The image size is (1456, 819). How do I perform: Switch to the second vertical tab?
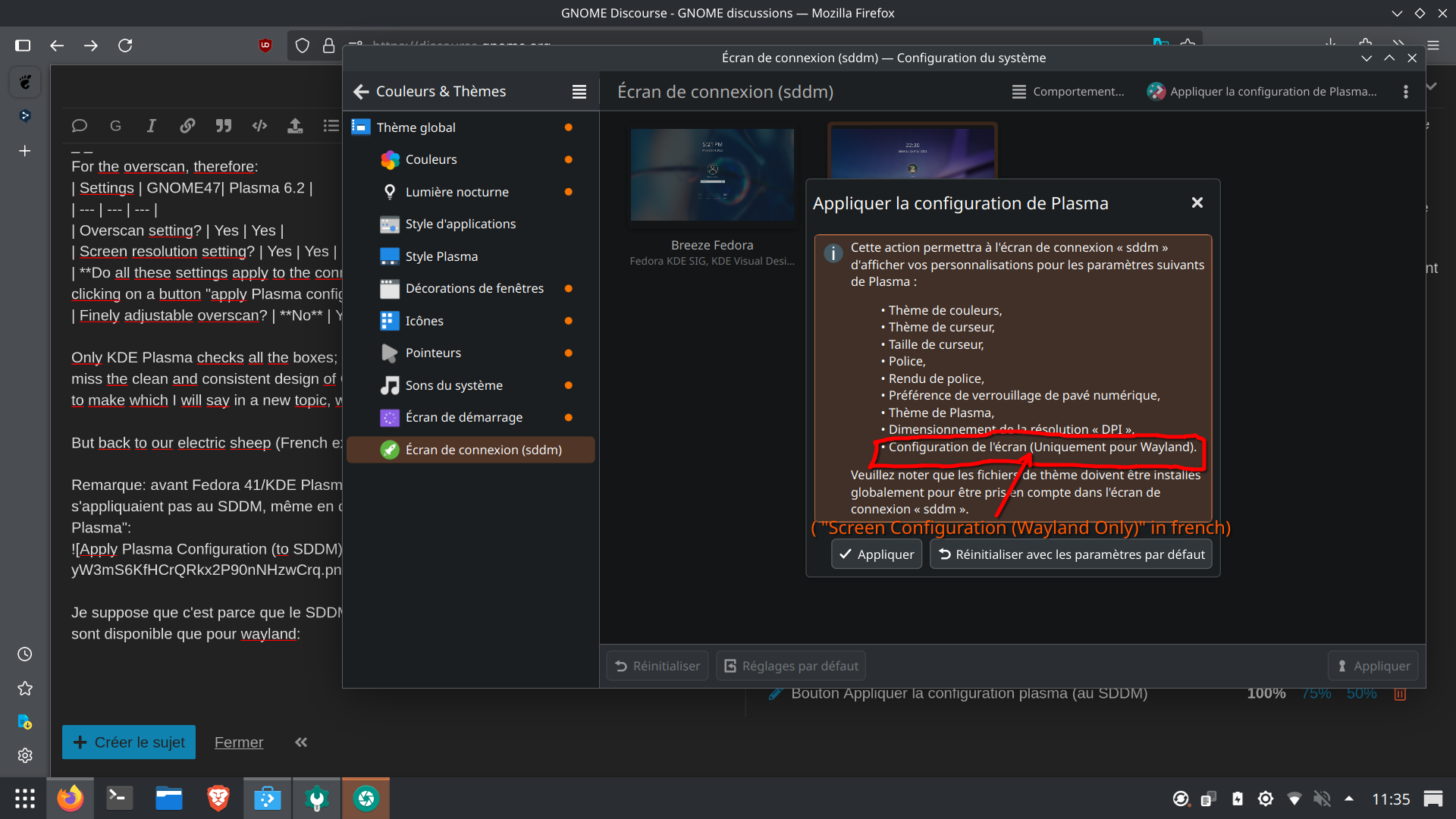tap(25, 116)
